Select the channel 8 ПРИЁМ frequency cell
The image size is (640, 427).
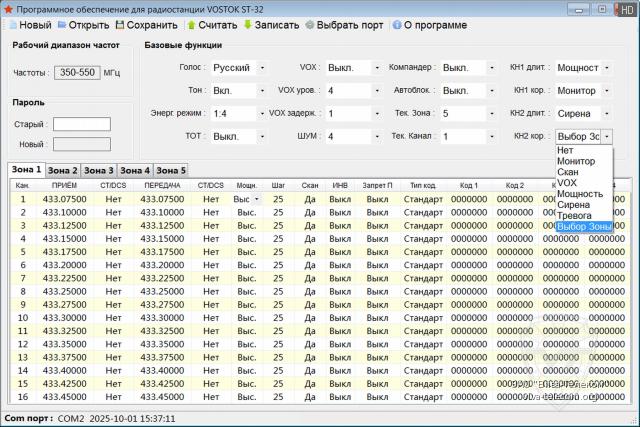pos(64,291)
